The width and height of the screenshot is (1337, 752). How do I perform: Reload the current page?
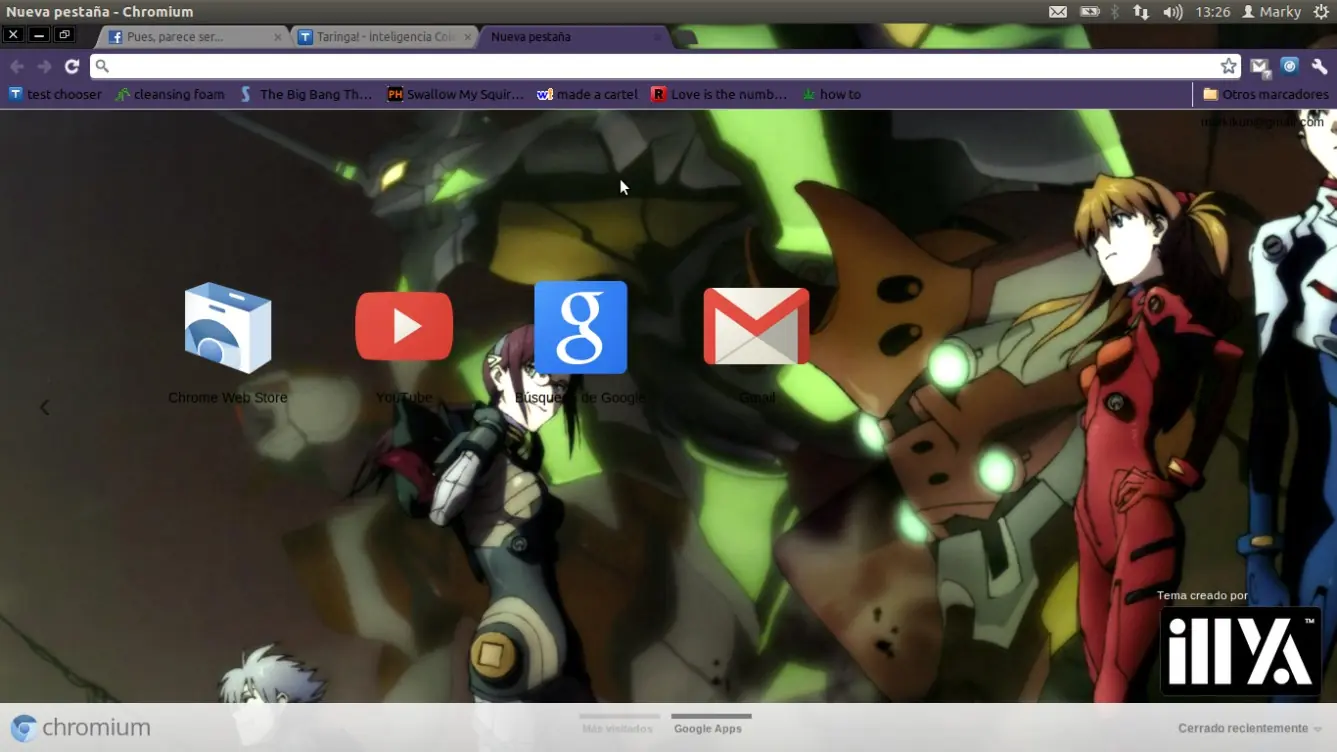(72, 66)
